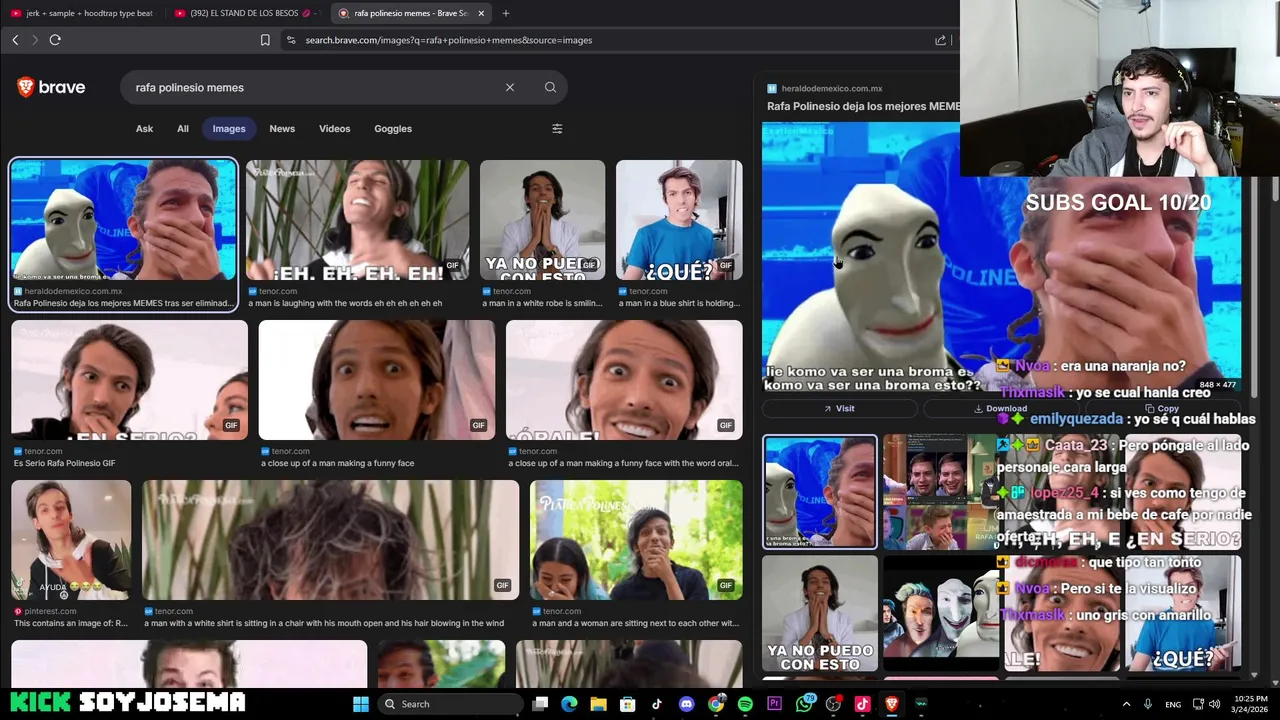Open site settings icon in address bar

(x=291, y=40)
